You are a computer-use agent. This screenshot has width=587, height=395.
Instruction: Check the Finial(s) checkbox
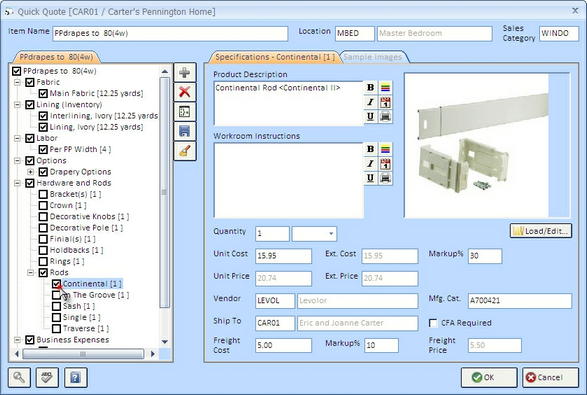[43, 239]
